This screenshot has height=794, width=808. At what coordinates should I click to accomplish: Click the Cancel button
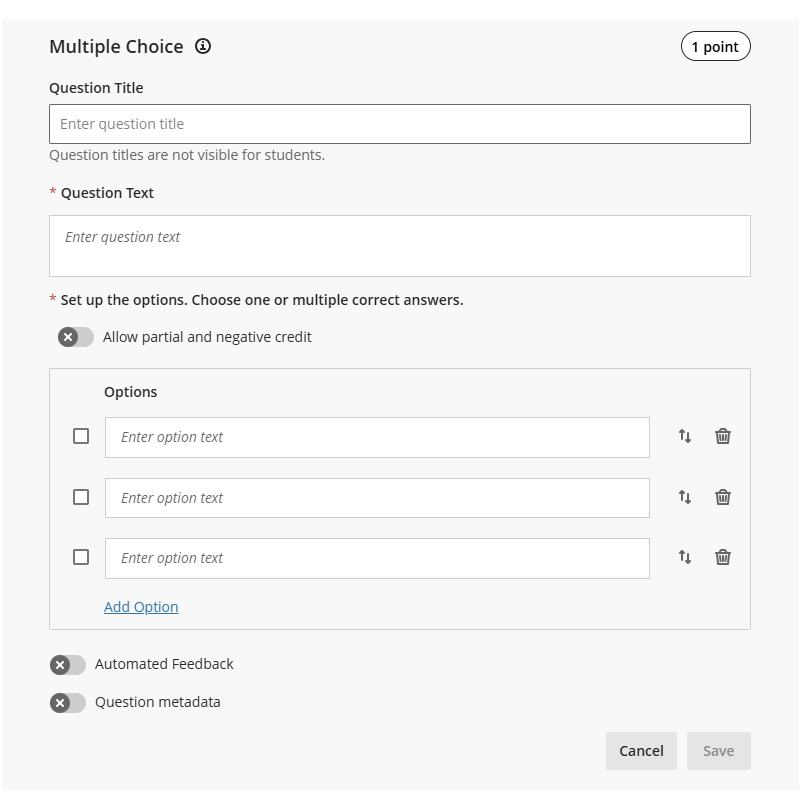(641, 750)
